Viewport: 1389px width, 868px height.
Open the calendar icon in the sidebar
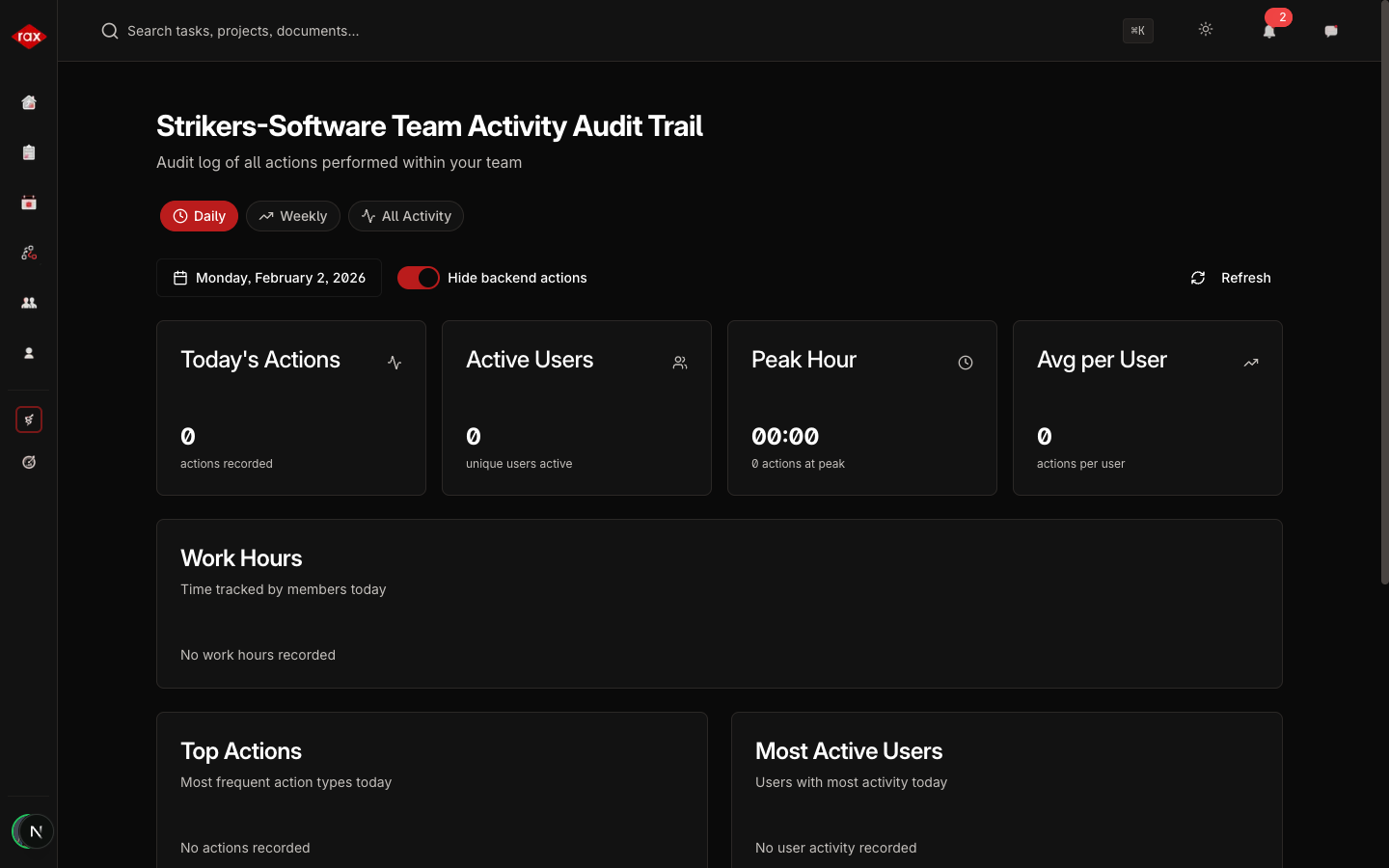coord(28,203)
